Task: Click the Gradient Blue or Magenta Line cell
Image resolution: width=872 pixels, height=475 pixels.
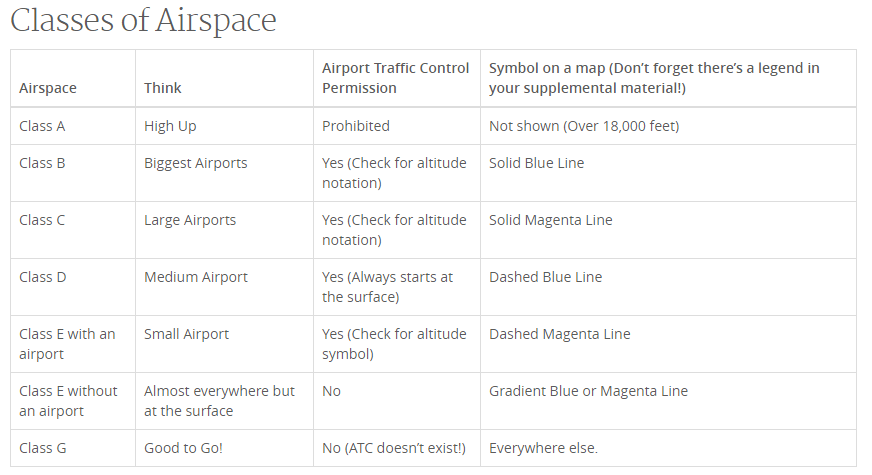Action: point(668,401)
